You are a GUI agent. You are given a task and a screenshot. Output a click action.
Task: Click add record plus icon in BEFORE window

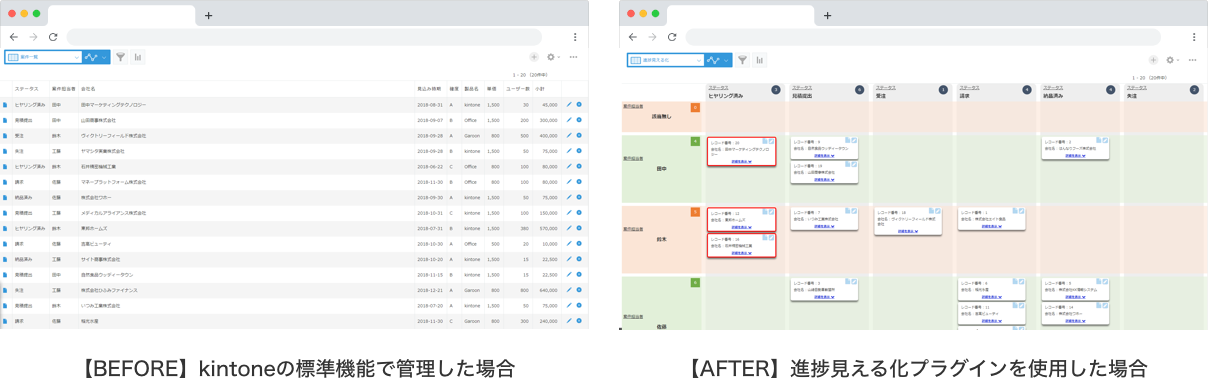click(x=534, y=58)
